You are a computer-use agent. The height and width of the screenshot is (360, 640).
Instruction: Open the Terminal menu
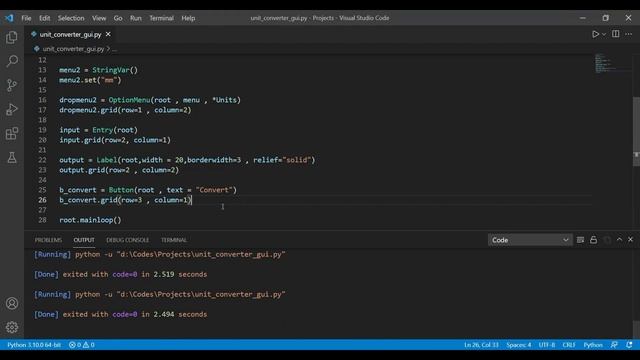161,18
